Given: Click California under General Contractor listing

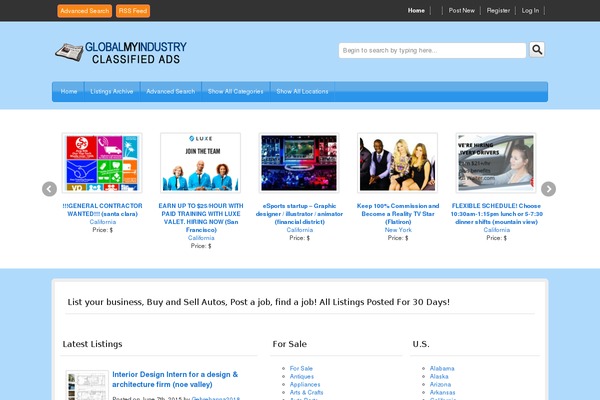Looking at the screenshot, I should (103, 222).
